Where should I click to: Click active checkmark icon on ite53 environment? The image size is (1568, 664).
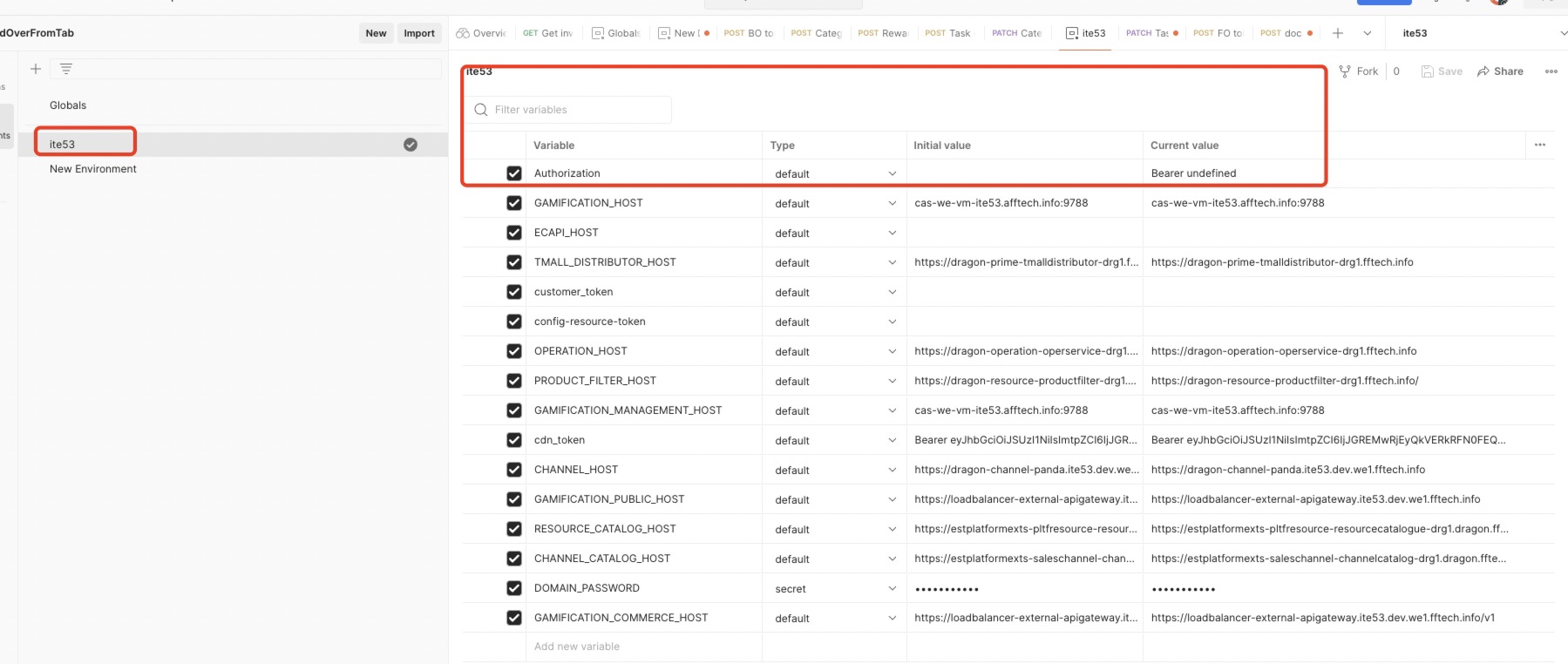click(x=411, y=145)
